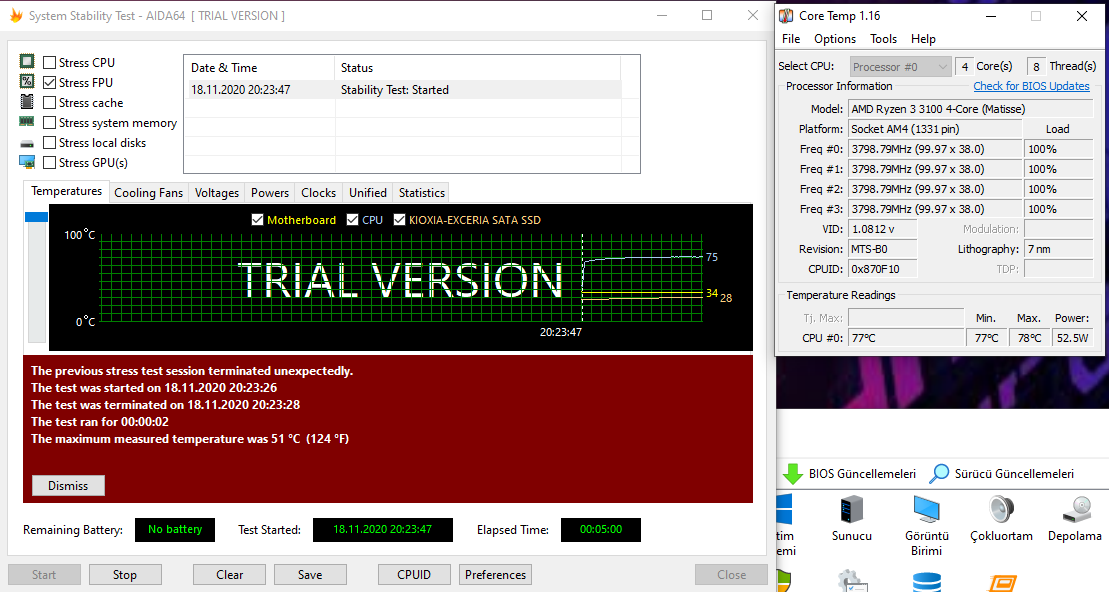
Task: Open the Core Temp File menu
Action: pos(791,39)
